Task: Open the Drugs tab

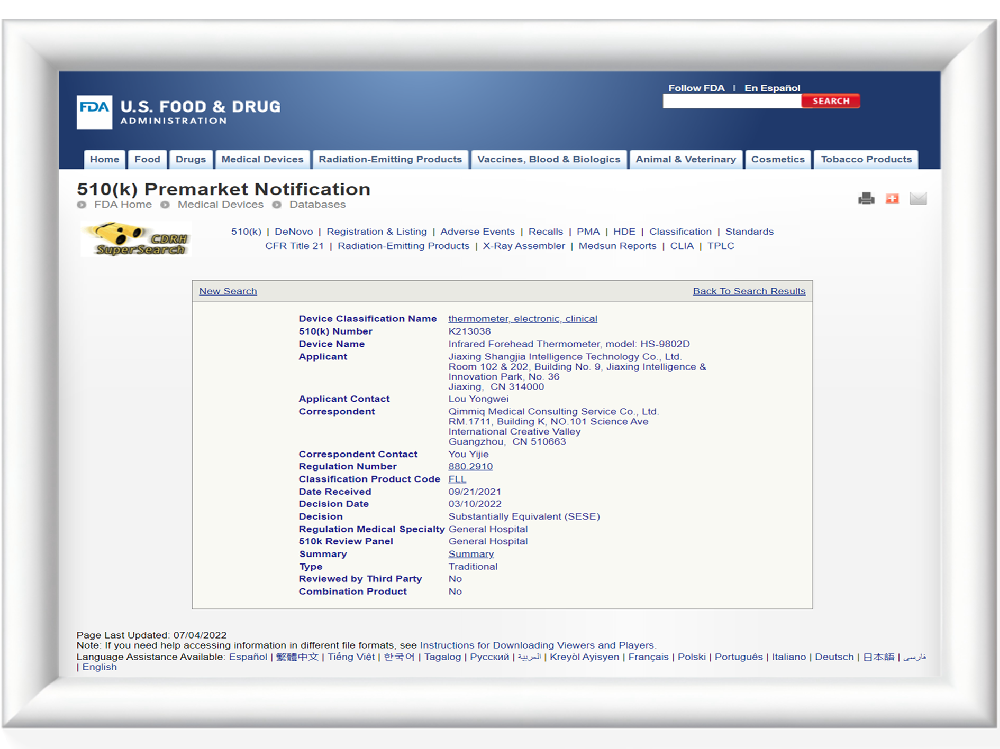Action: 191,159
